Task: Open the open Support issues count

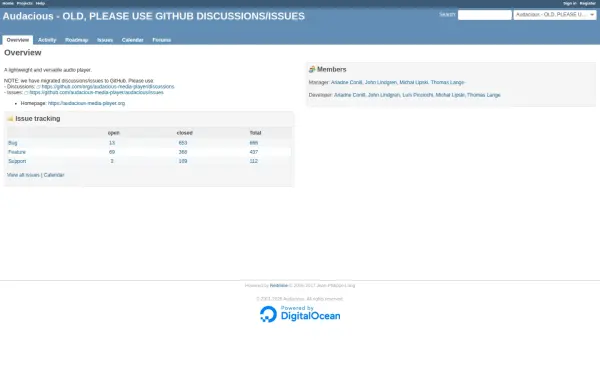Action: tap(112, 161)
